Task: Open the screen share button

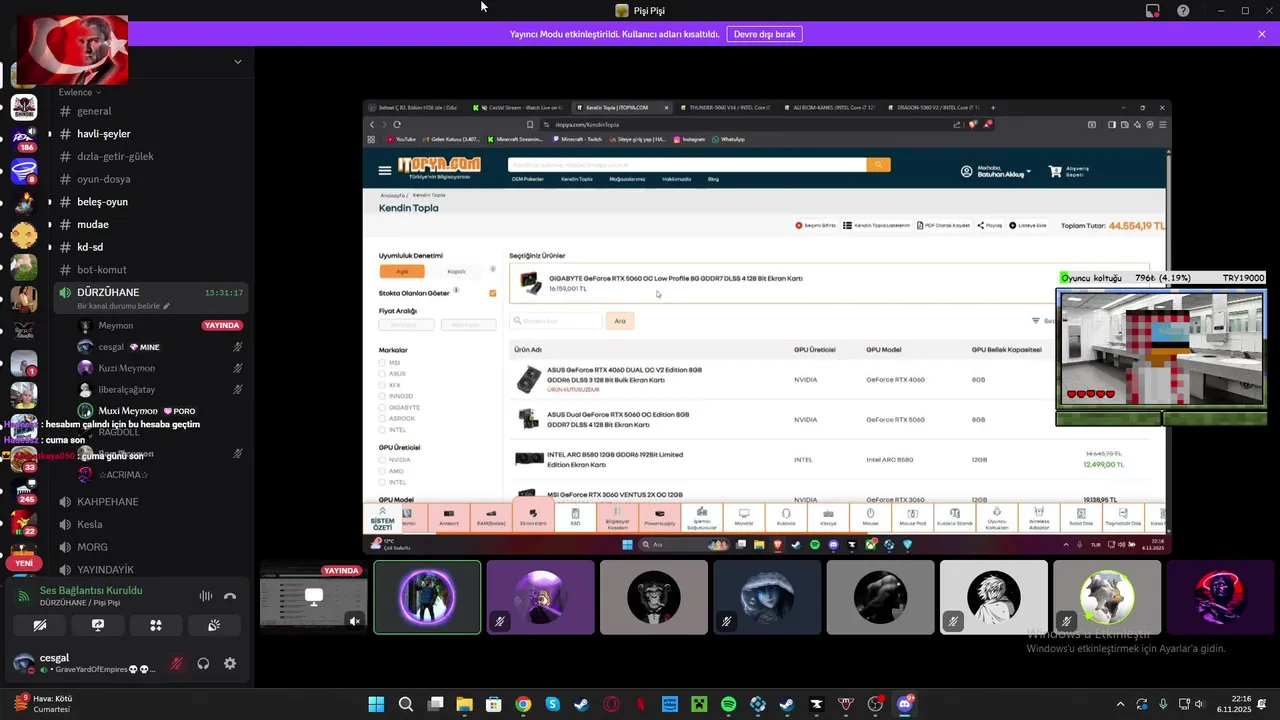Action: click(x=98, y=625)
